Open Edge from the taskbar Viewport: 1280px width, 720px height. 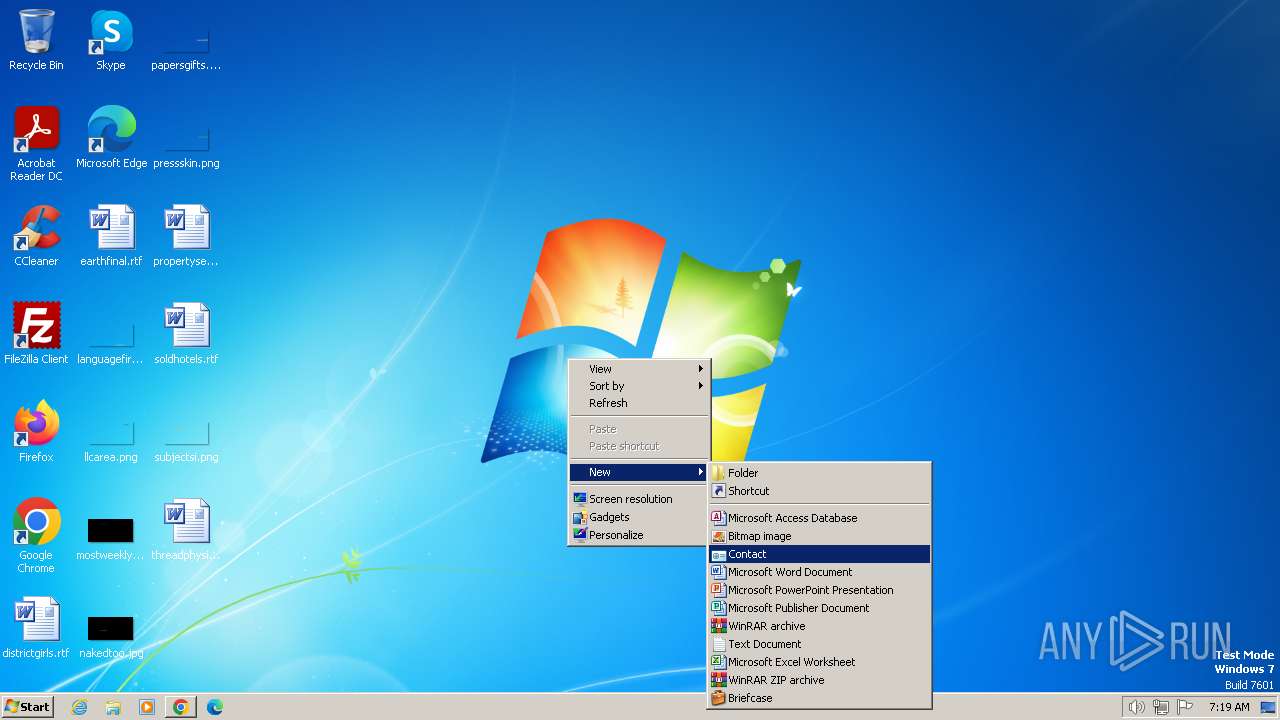coord(215,707)
